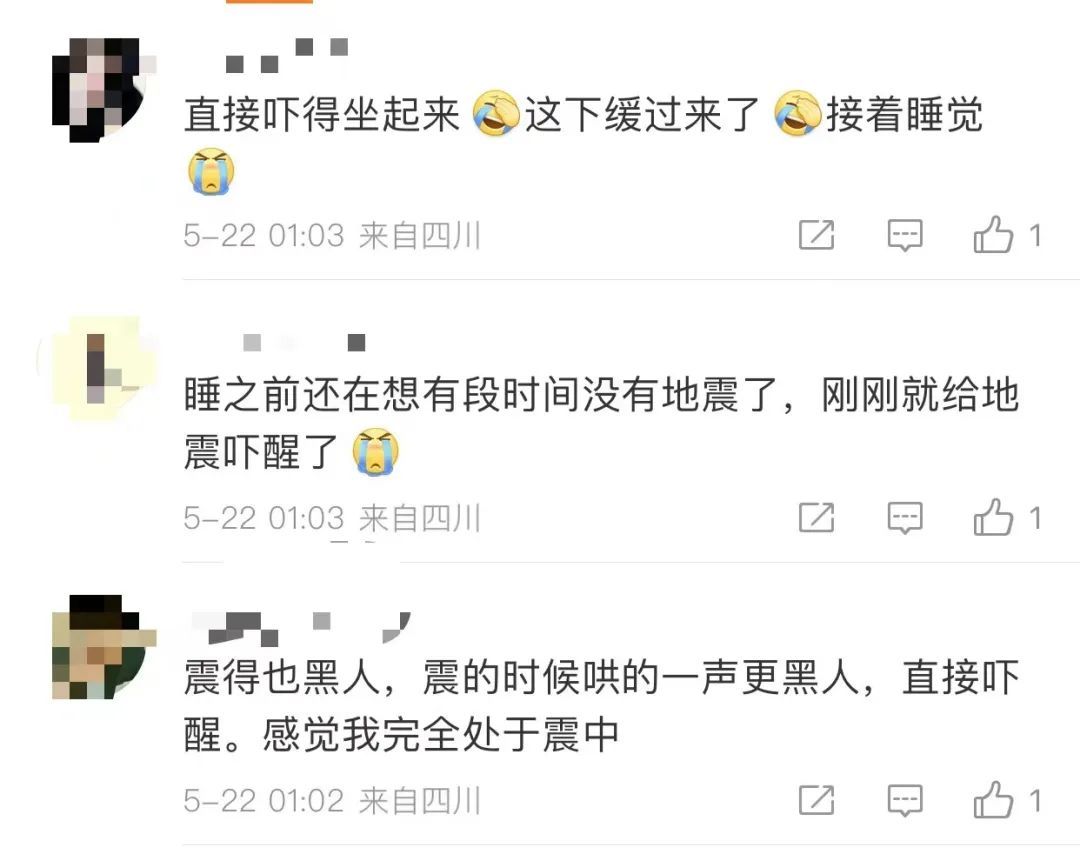Screen dimensions: 1080x861
Task: Tap the second commenter's blurred username
Action: [304, 342]
